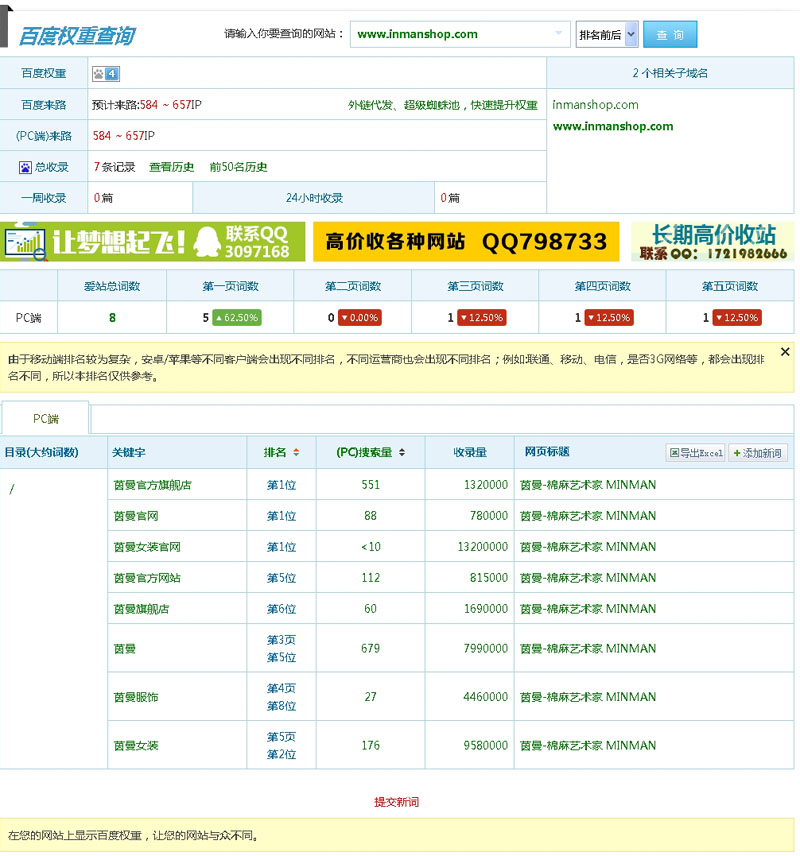This screenshot has height=856, width=800.
Task: Click the 提交新词 link
Action: [396, 802]
